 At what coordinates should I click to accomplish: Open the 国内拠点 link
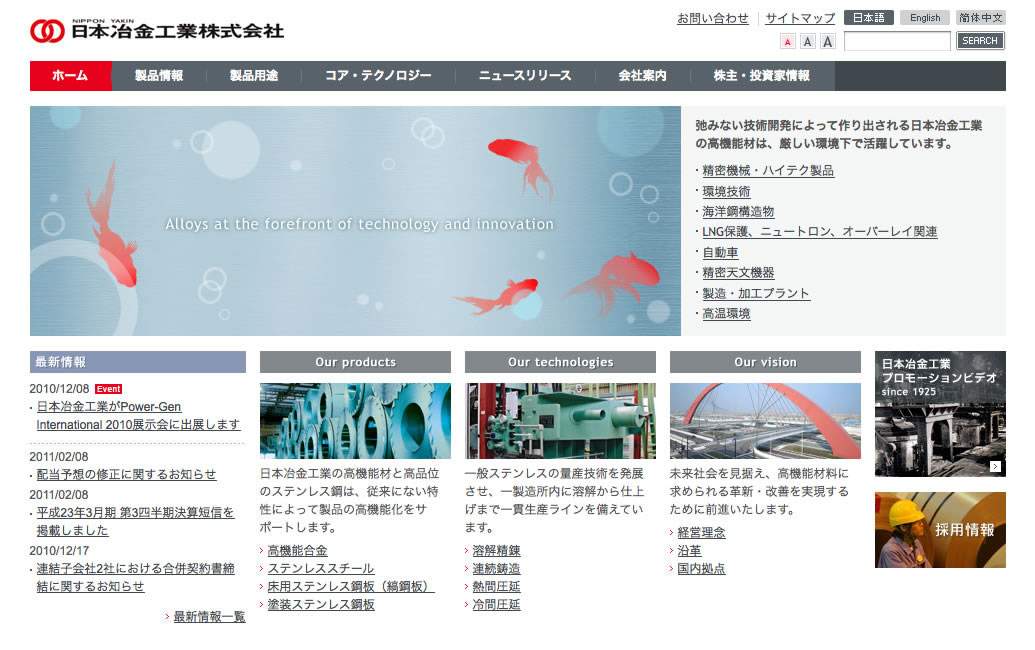[x=701, y=569]
